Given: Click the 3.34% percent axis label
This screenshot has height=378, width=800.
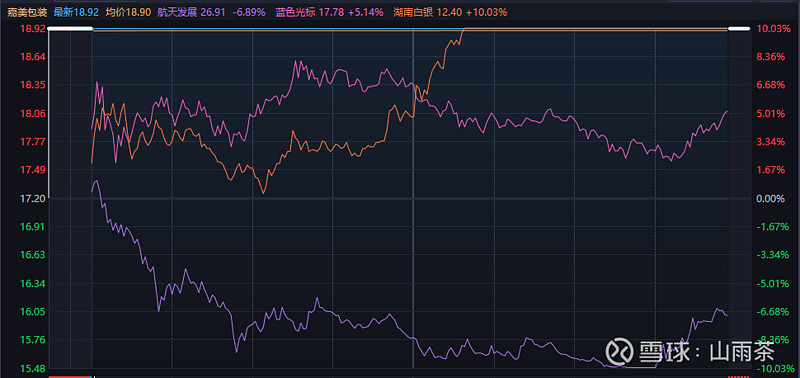Looking at the screenshot, I should 770,141.
